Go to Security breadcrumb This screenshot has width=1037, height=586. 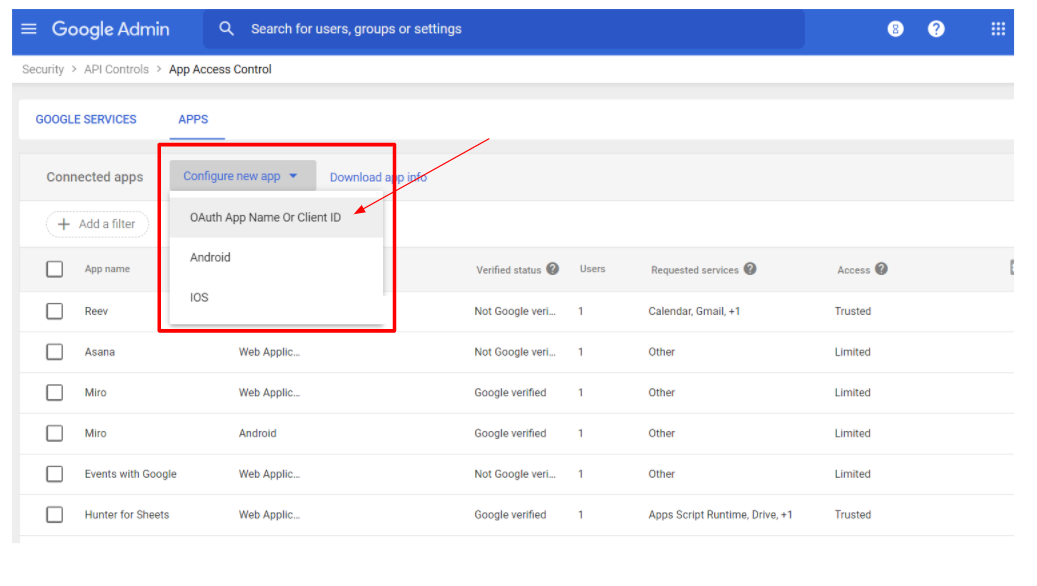(x=43, y=69)
